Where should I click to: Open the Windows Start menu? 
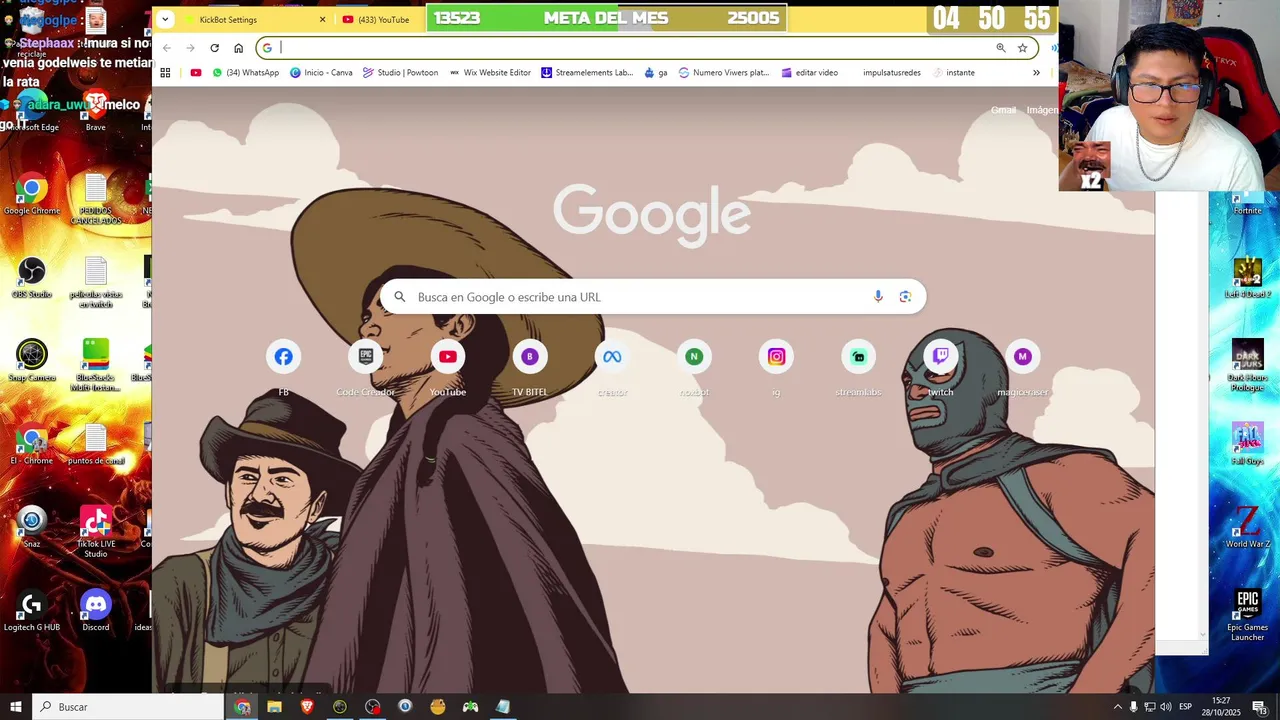[16, 707]
